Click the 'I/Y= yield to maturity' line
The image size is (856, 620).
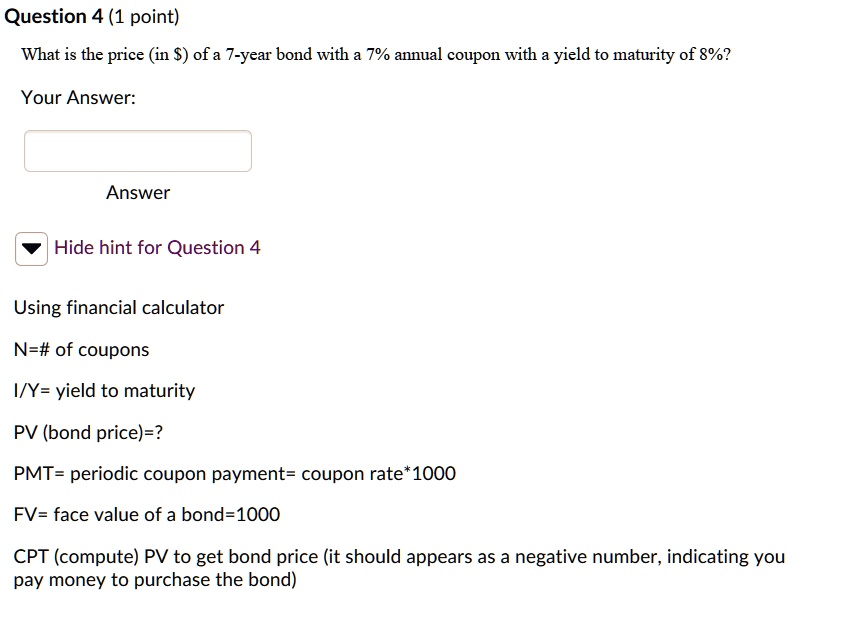point(104,391)
